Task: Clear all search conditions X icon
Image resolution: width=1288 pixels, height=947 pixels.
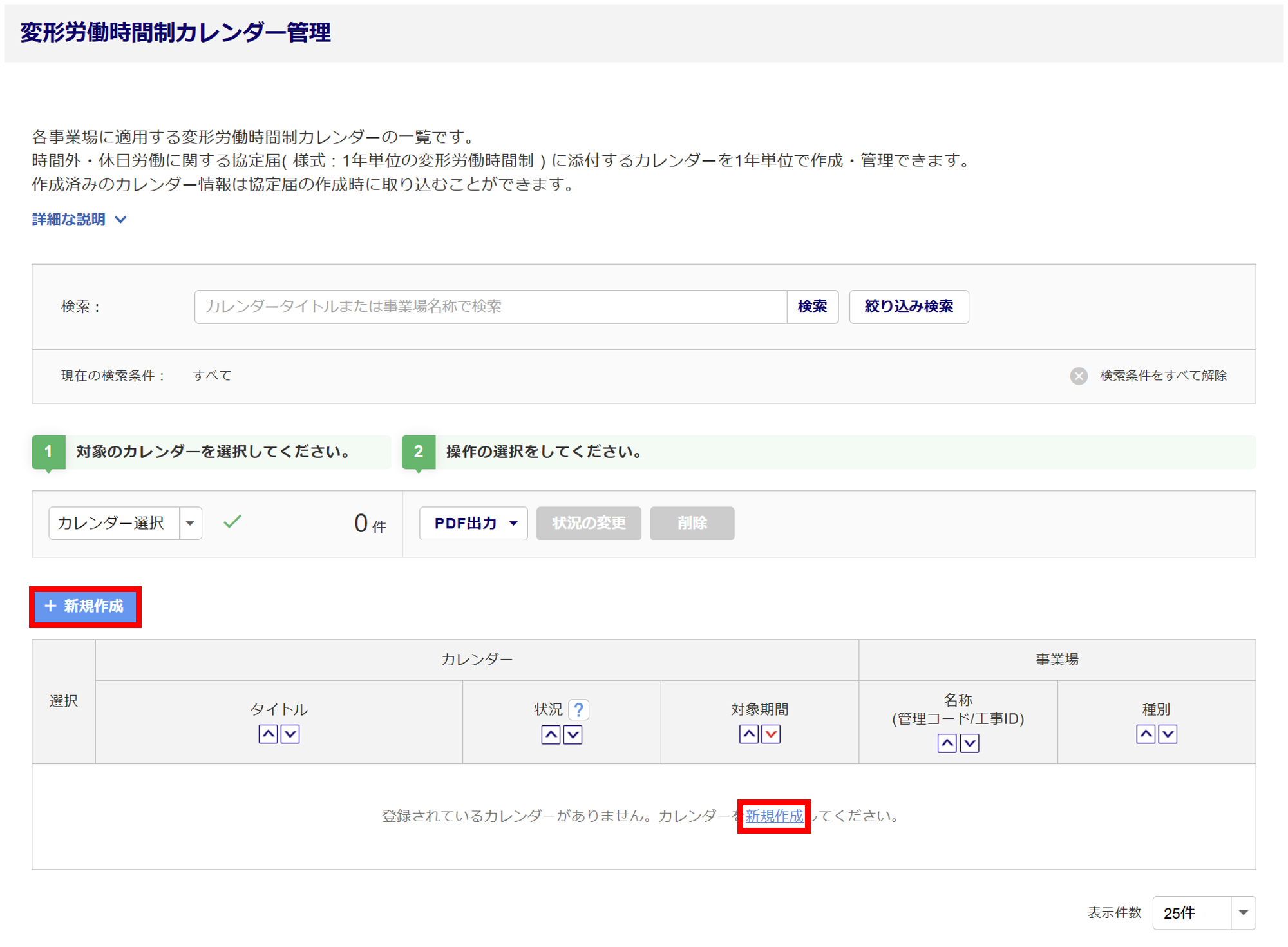Action: (1079, 376)
